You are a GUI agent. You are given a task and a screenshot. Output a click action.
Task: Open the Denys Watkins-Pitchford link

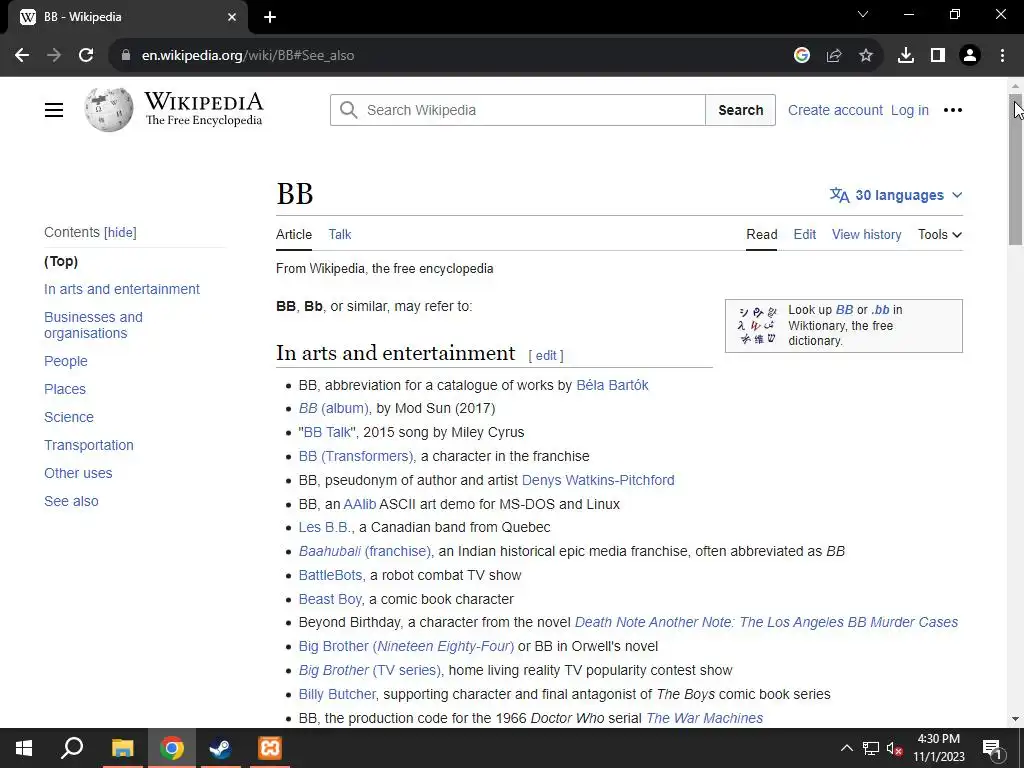598,481
